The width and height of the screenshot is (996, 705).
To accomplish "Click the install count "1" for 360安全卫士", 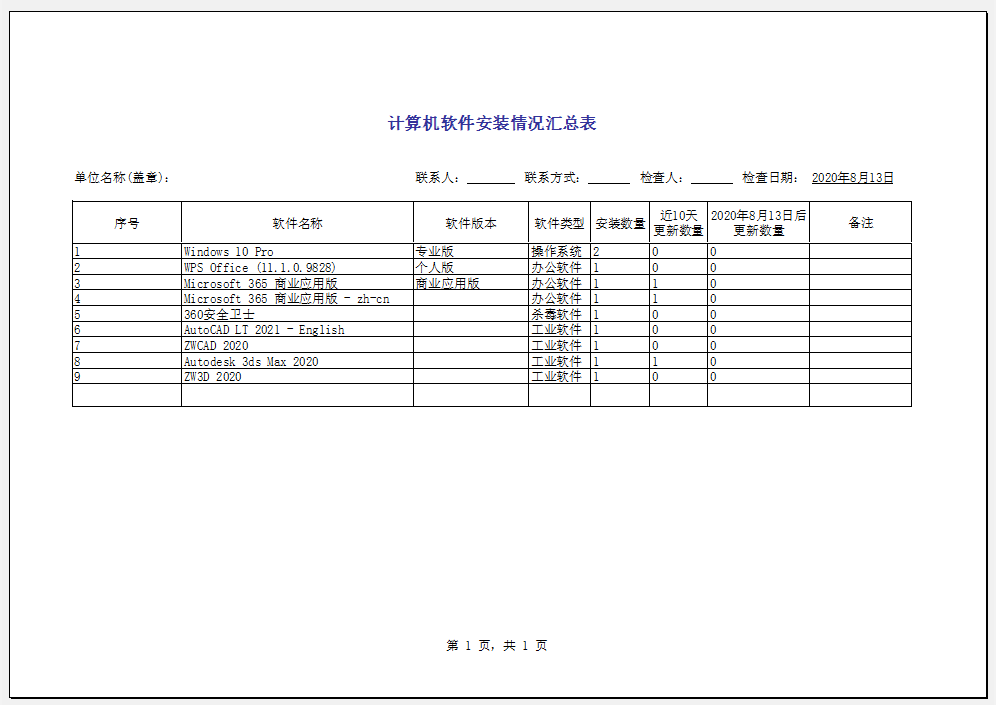I will [x=596, y=314].
